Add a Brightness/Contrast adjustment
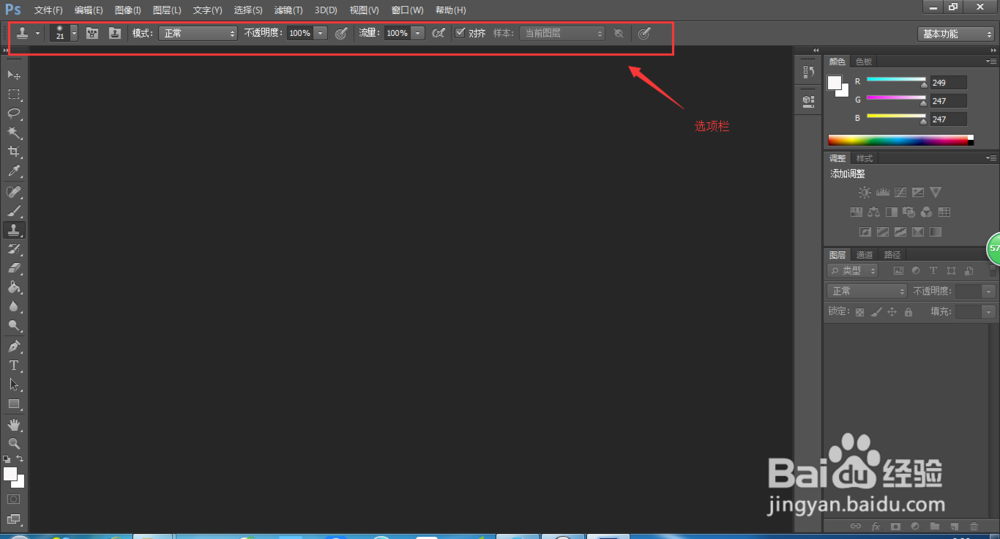Screen dimensions: 1000x539 [x=864, y=192]
